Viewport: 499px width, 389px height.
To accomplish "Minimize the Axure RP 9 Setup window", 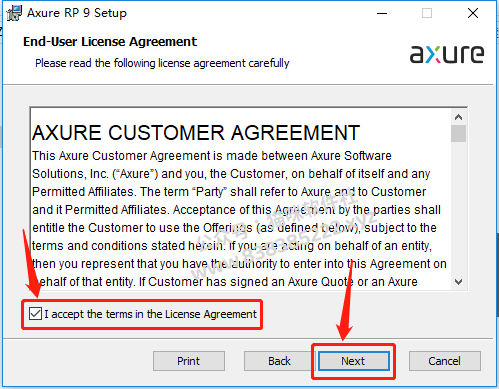I will [x=382, y=13].
